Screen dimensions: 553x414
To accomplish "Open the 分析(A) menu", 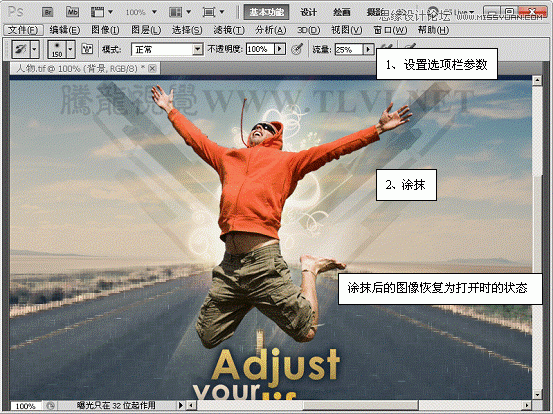I will (x=271, y=30).
